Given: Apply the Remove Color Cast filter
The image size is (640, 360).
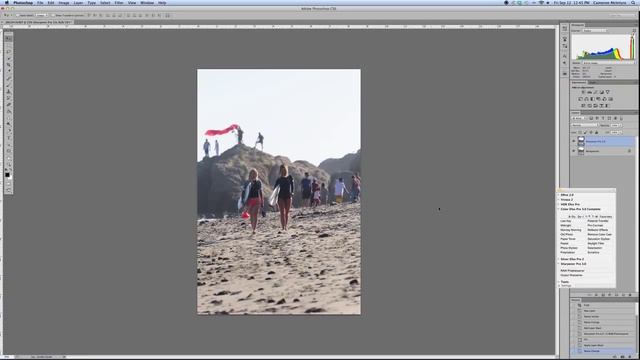Looking at the screenshot, I should tap(600, 234).
